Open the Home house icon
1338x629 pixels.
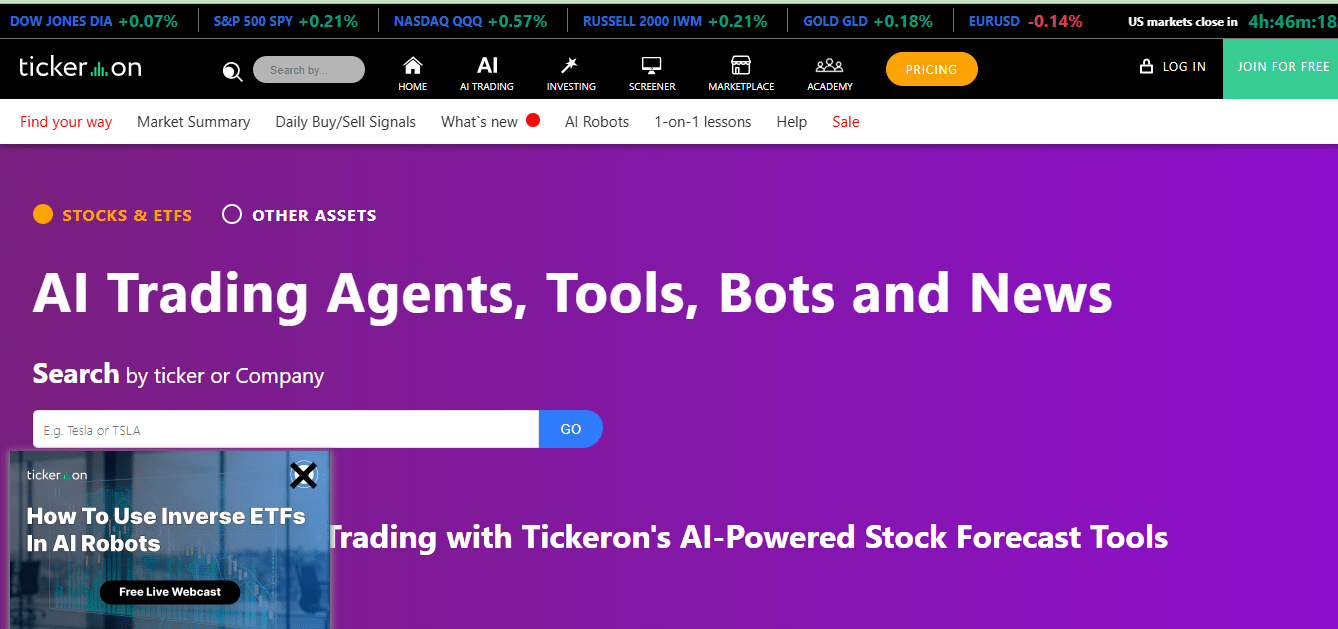pyautogui.click(x=412, y=66)
